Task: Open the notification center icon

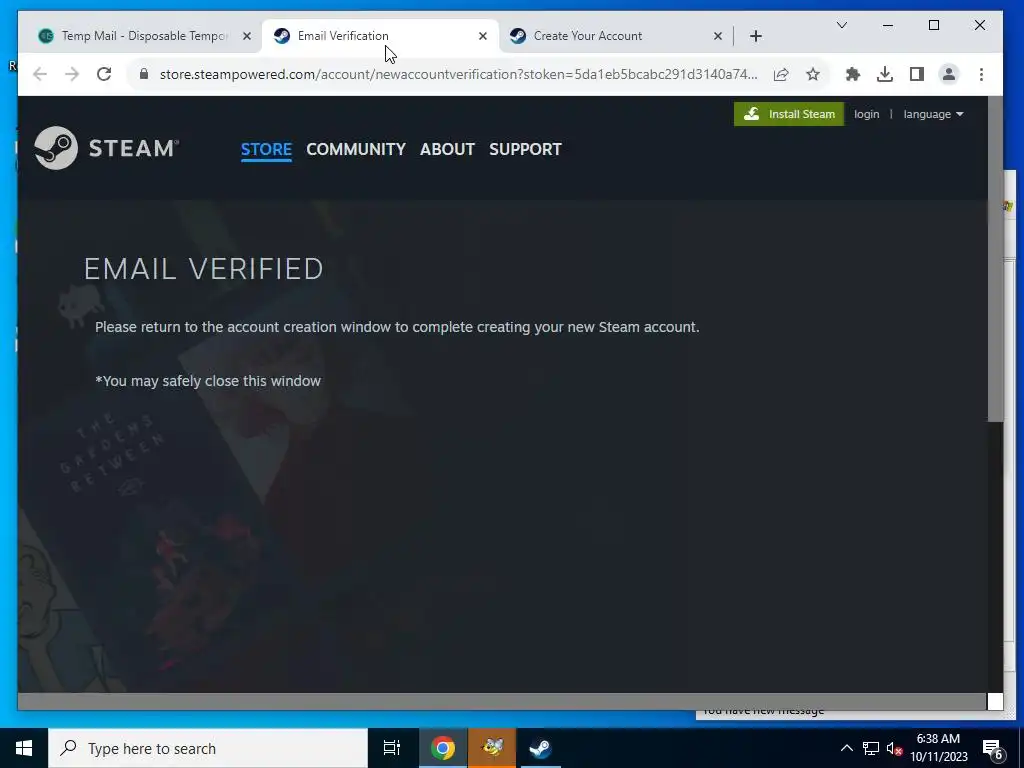Action: coord(993,749)
